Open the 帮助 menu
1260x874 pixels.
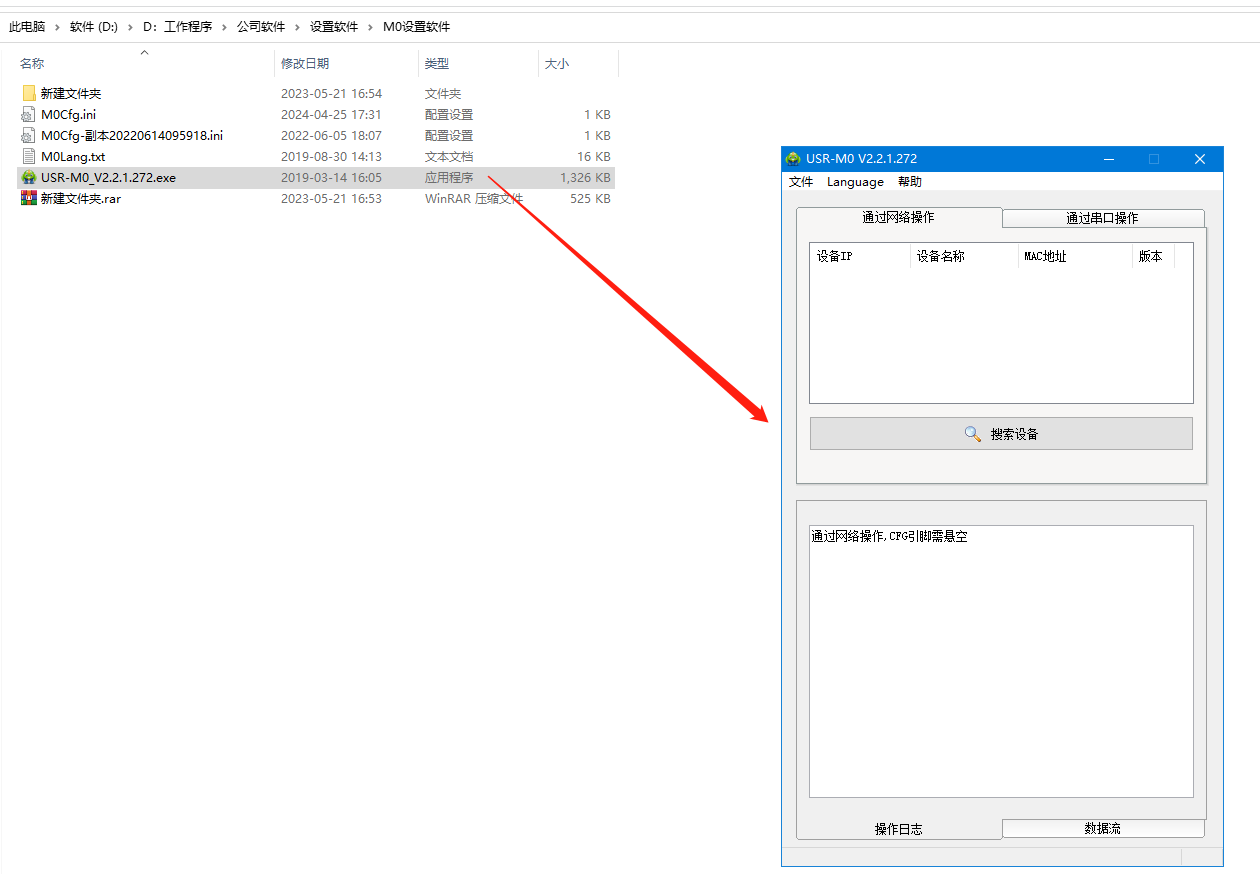[910, 182]
